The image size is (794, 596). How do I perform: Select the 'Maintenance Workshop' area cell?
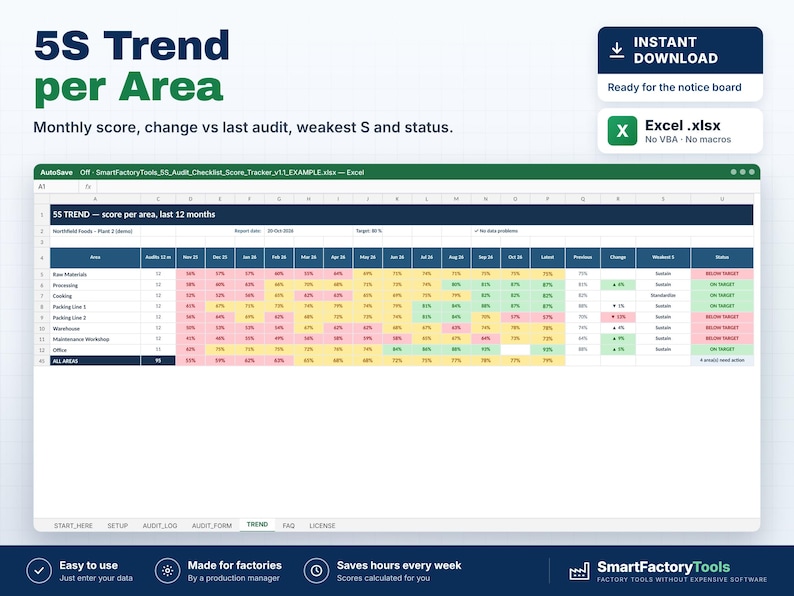[x=95, y=339]
